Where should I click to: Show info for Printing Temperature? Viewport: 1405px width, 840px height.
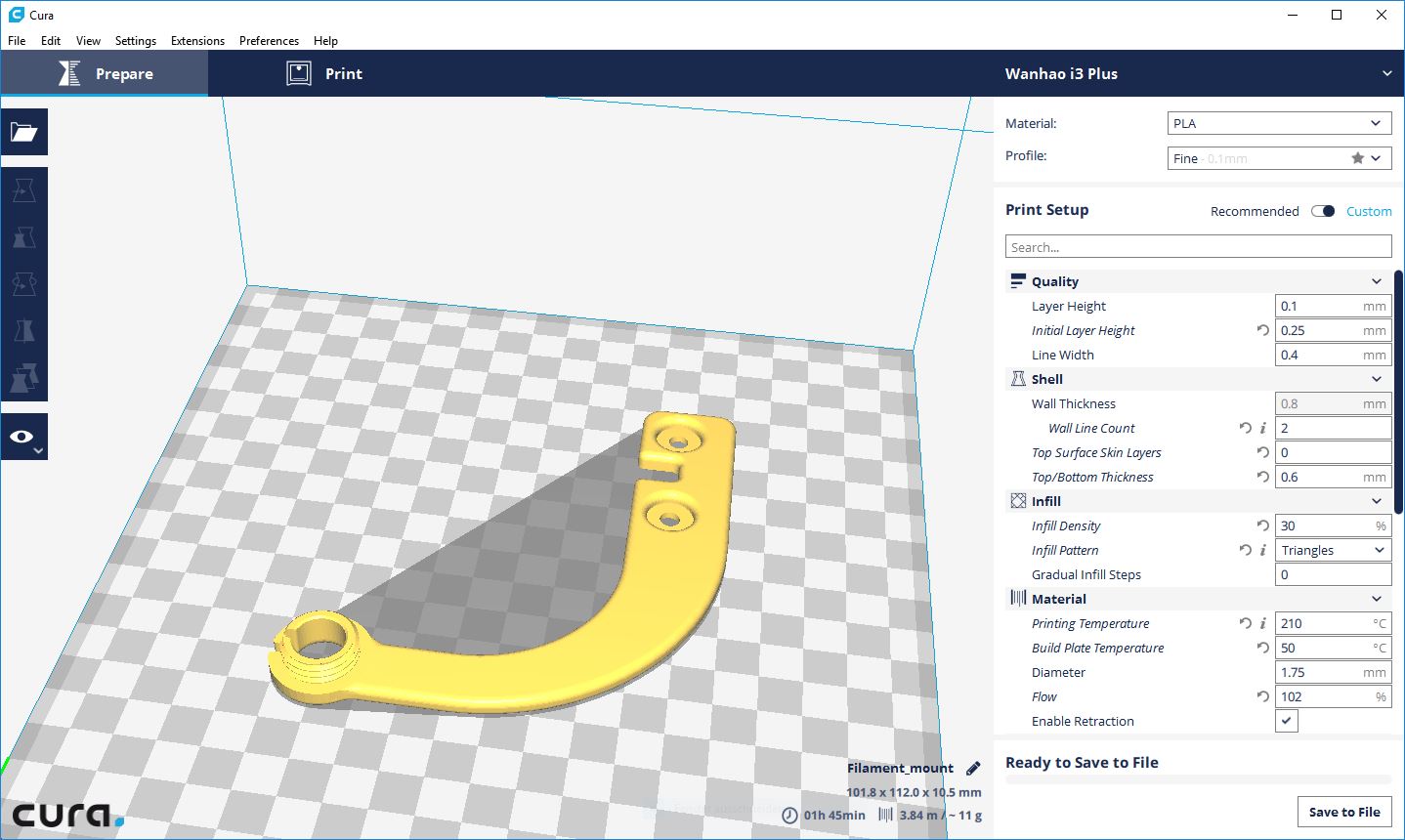pos(1263,623)
